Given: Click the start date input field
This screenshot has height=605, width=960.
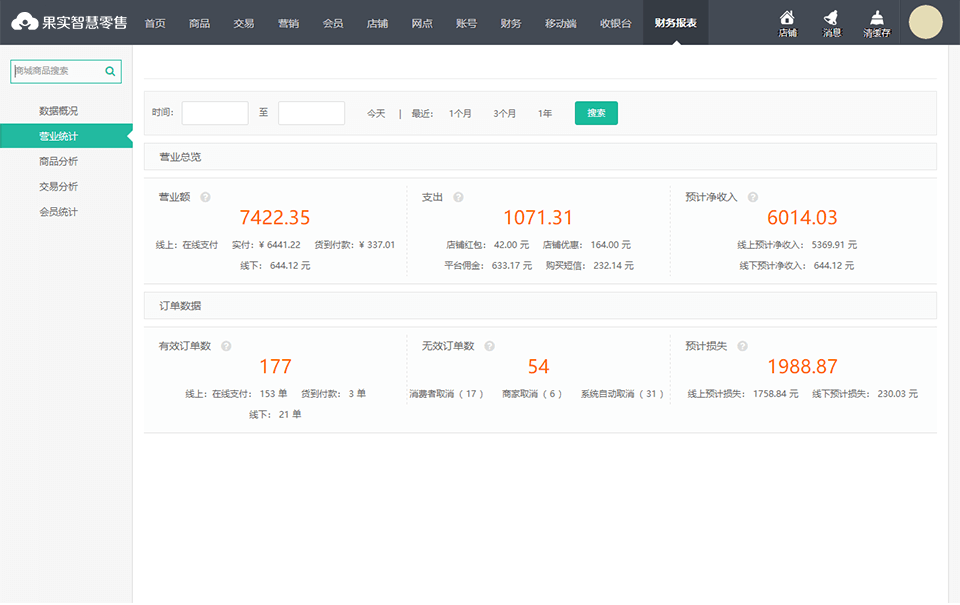Looking at the screenshot, I should 215,113.
